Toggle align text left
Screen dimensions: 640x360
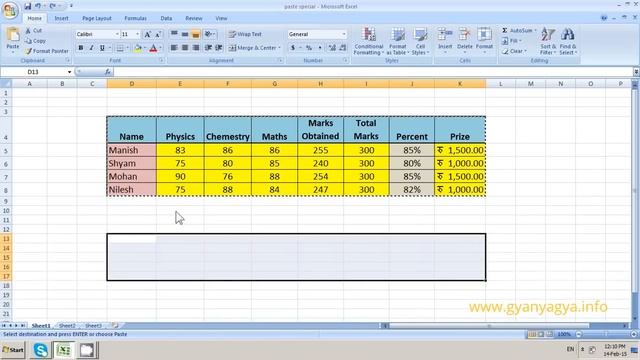[174, 48]
